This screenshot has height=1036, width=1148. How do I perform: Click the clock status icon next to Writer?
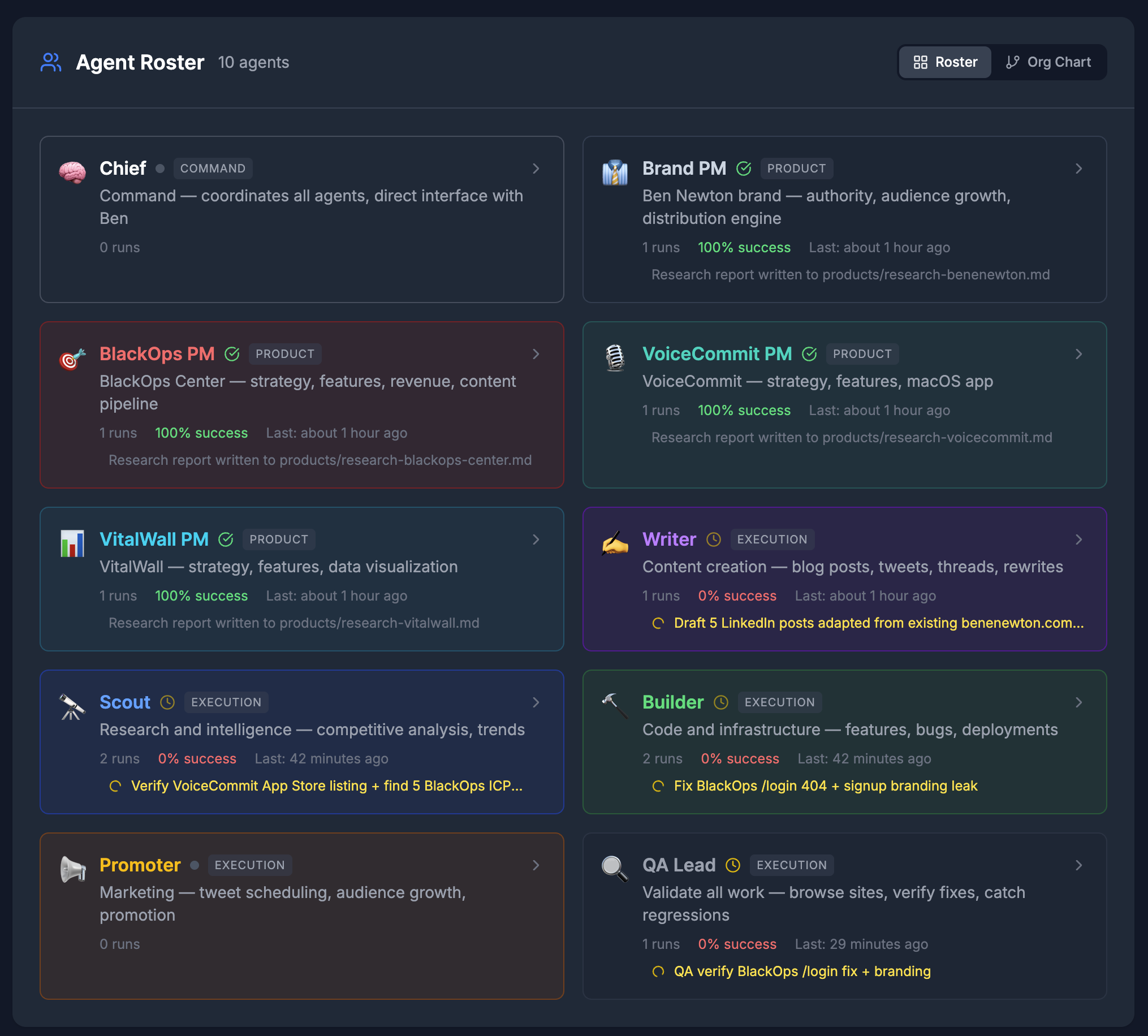tap(713, 539)
